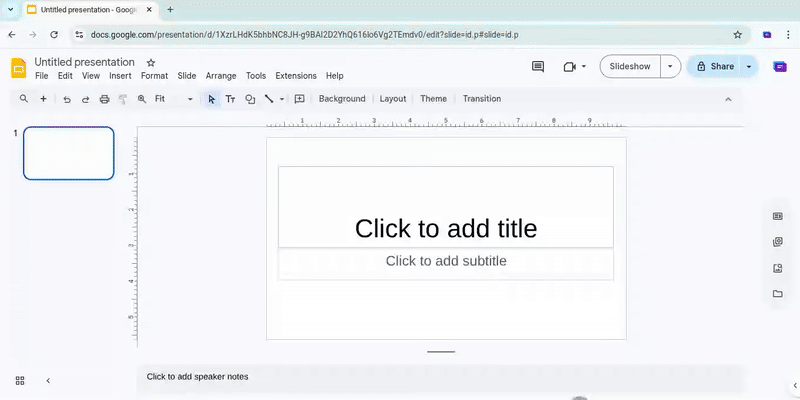Toggle the grid view button
The image size is (800, 400).
[20, 380]
